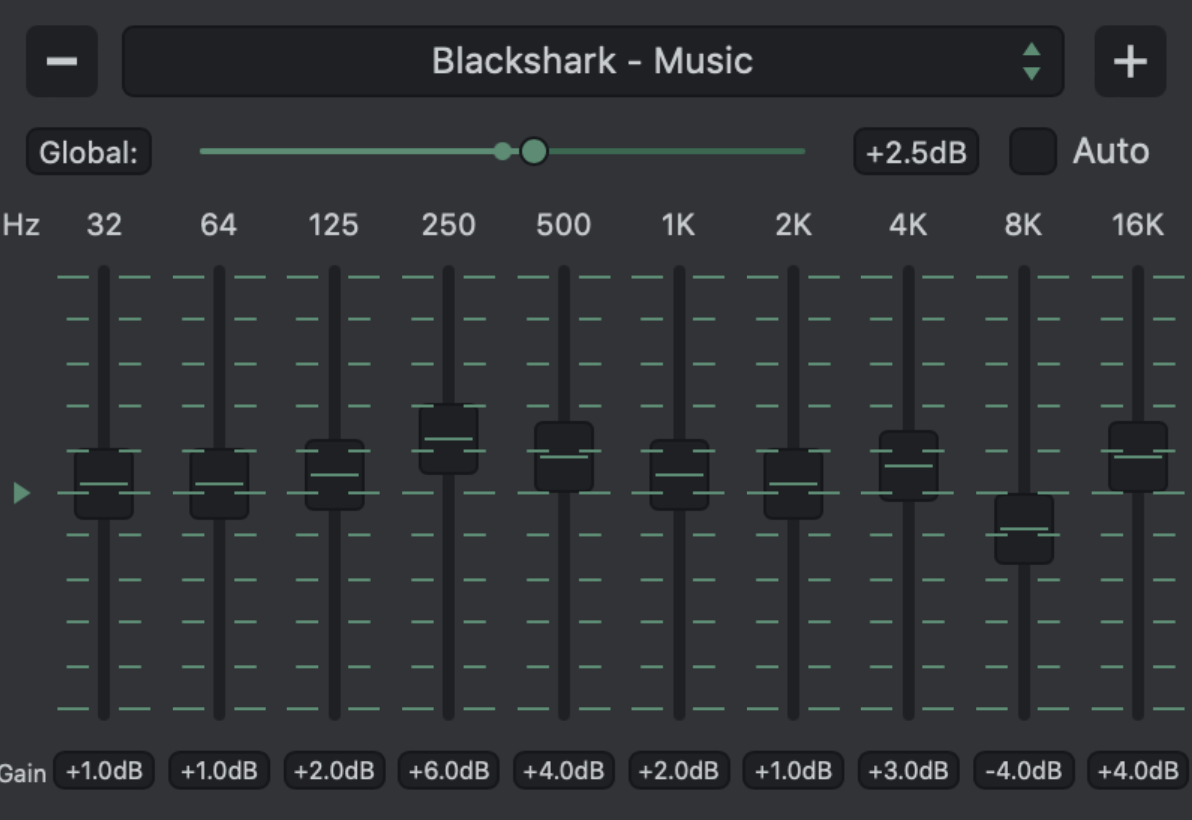Click the 1K band slider knob
The image size is (1192, 820).
[679, 475]
